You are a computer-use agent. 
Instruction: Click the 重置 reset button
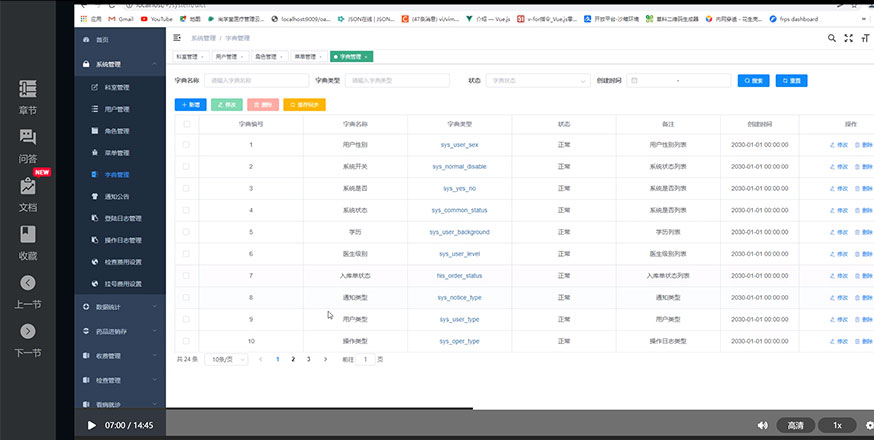[792, 81]
